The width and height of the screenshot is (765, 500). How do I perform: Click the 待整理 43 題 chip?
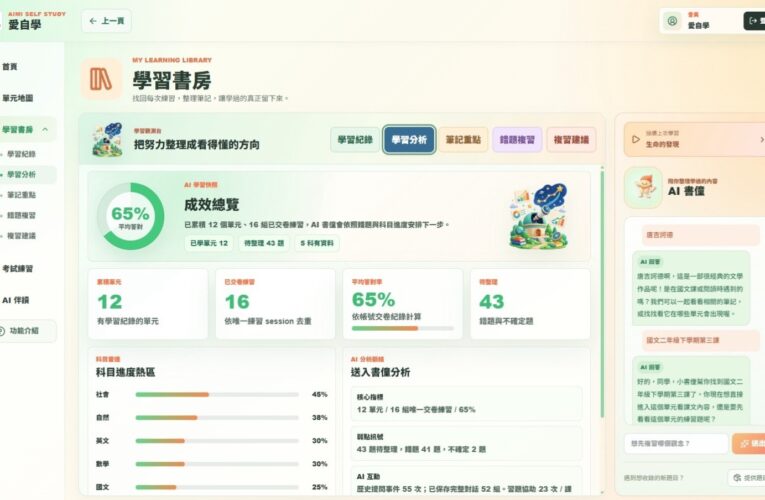coord(264,243)
